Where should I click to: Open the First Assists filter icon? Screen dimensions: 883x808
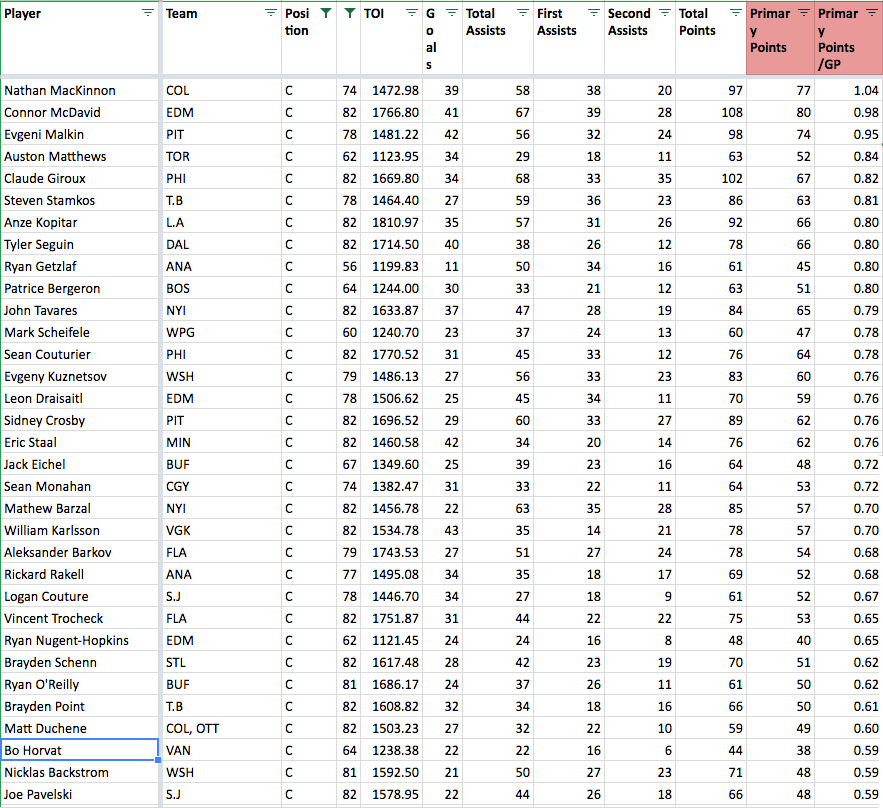pyautogui.click(x=593, y=13)
